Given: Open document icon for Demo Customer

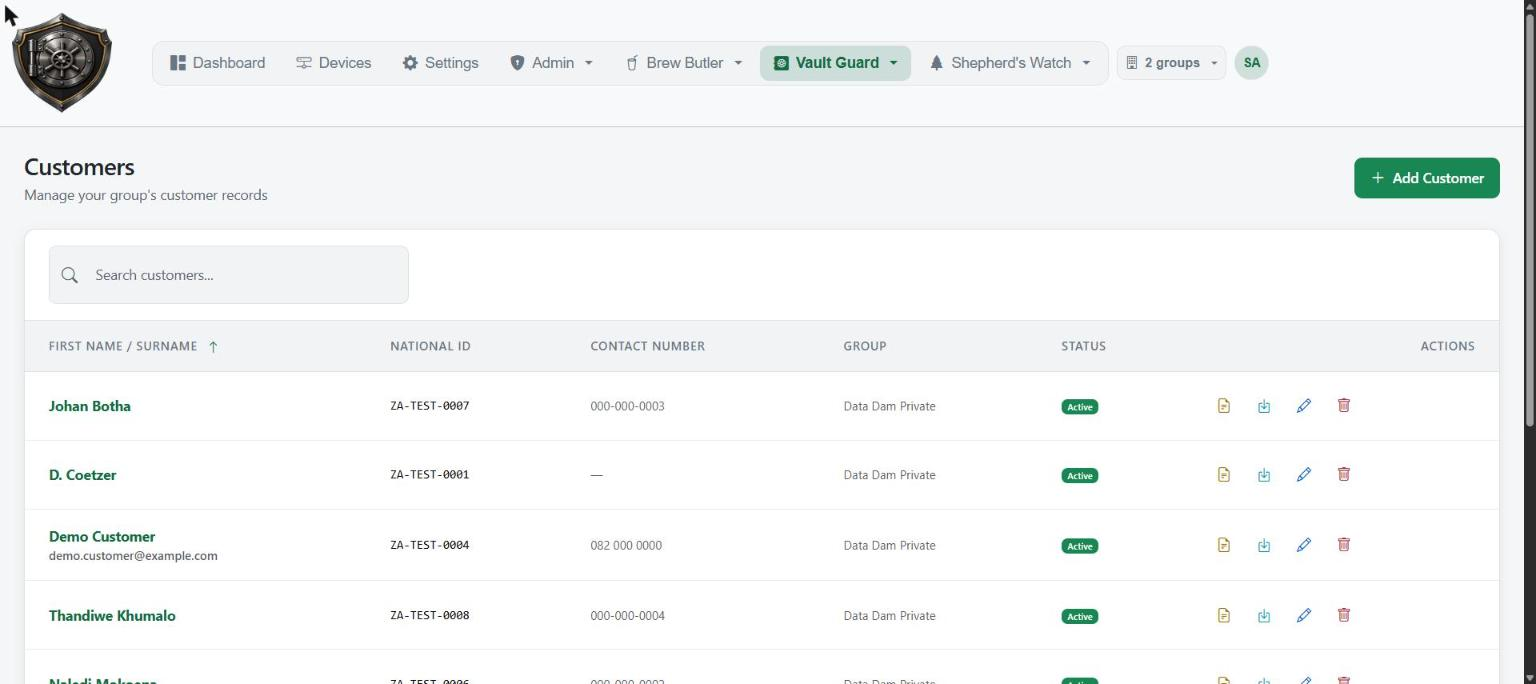Looking at the screenshot, I should [1223, 545].
